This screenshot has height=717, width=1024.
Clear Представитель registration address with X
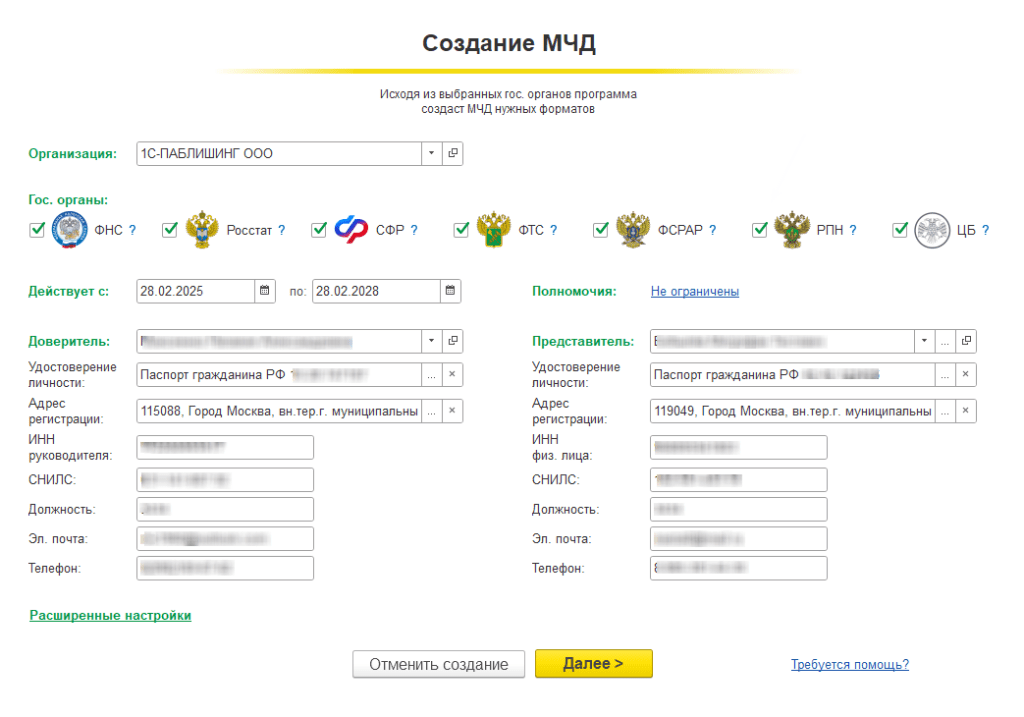pos(966,411)
